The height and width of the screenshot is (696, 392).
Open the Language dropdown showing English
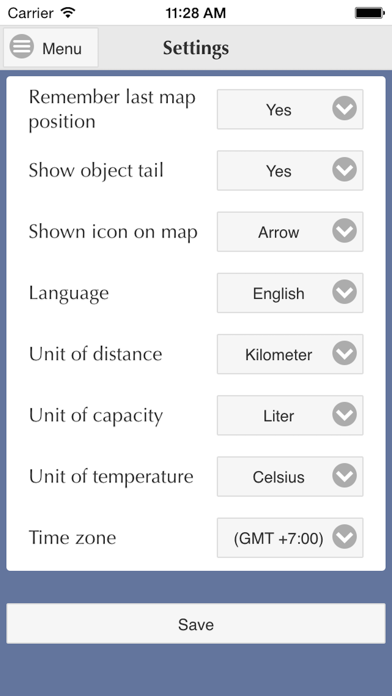pos(290,293)
